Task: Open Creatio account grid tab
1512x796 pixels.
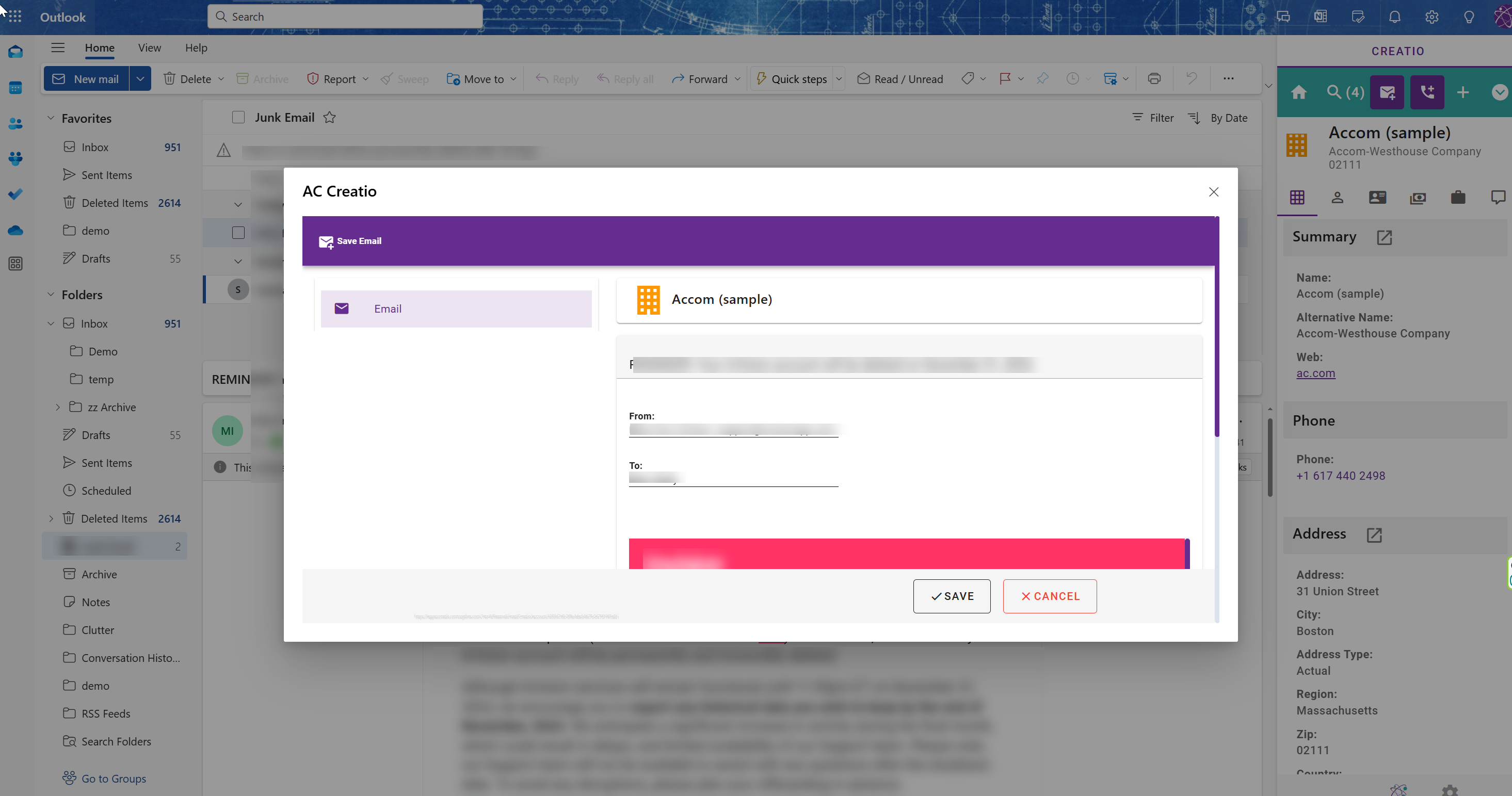Action: click(x=1297, y=198)
